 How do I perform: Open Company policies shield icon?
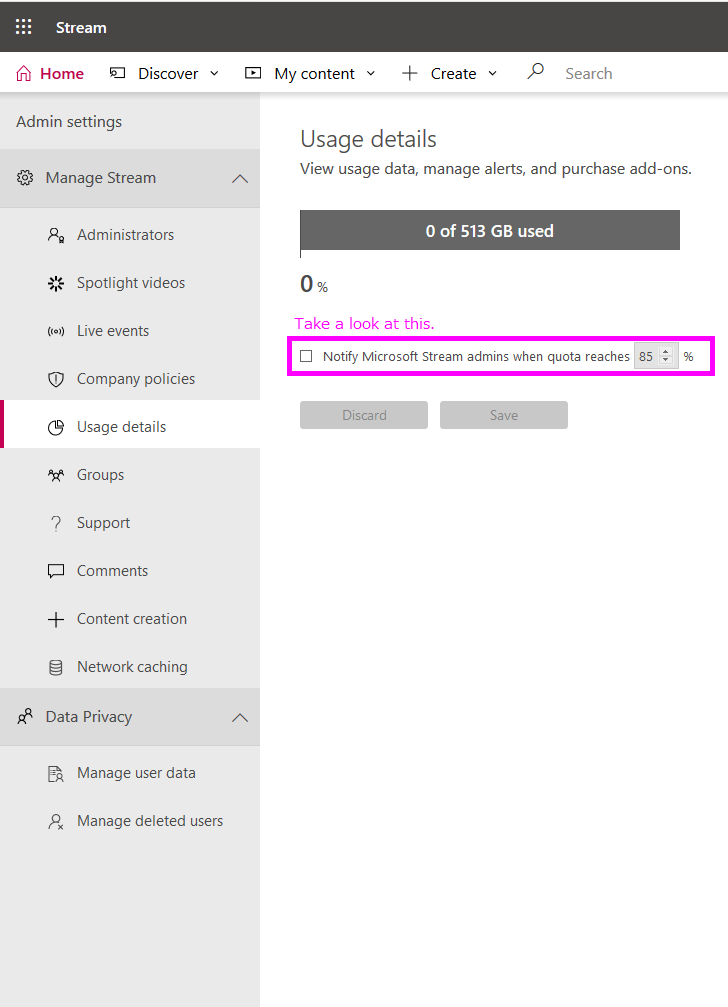pyautogui.click(x=56, y=378)
